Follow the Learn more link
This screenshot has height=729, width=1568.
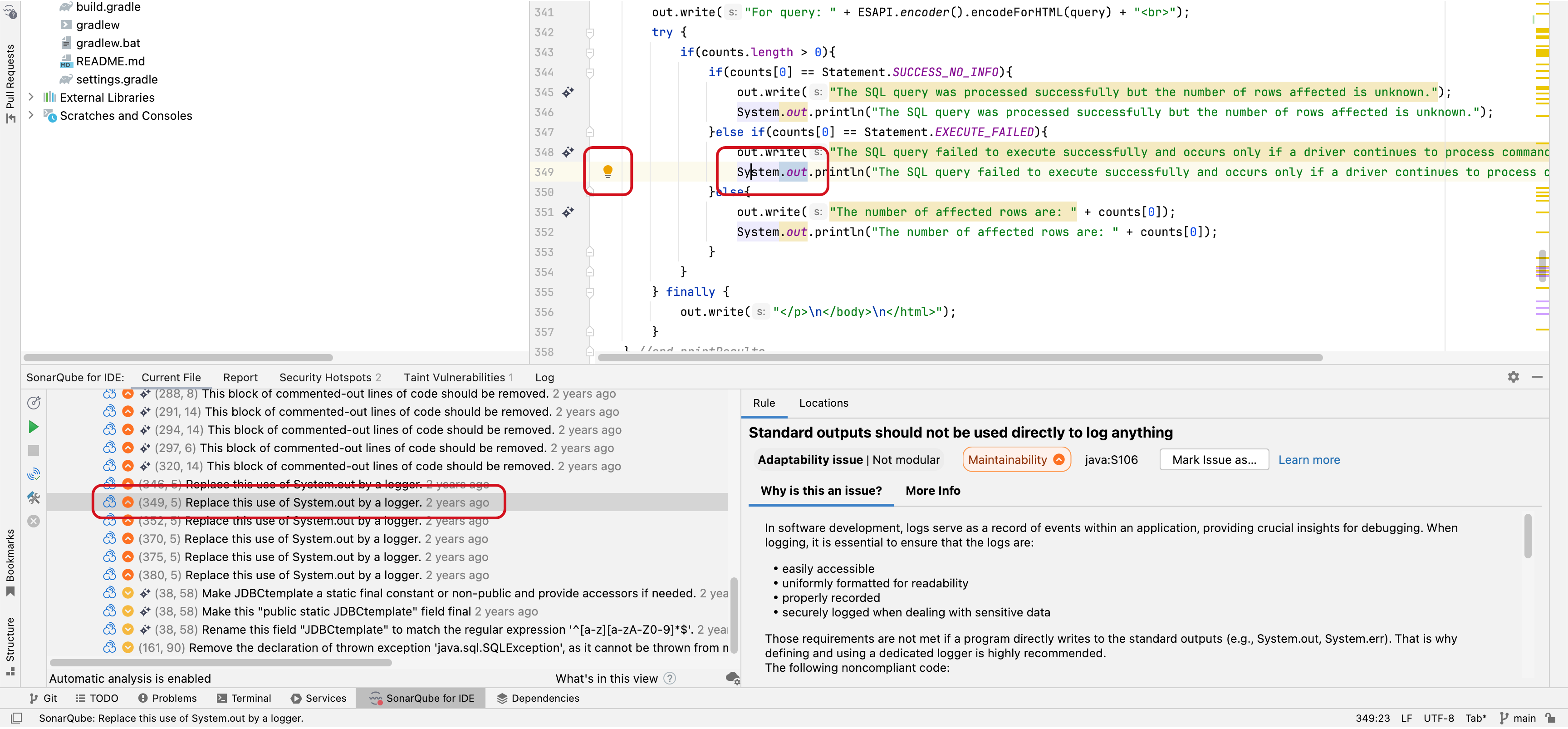1308,460
